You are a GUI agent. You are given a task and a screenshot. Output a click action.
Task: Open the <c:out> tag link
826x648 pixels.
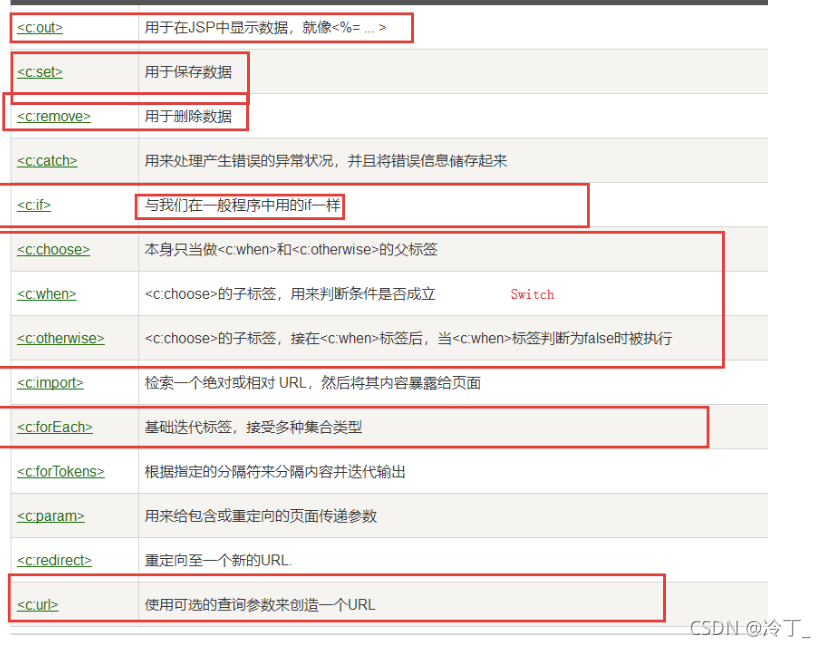tap(40, 27)
